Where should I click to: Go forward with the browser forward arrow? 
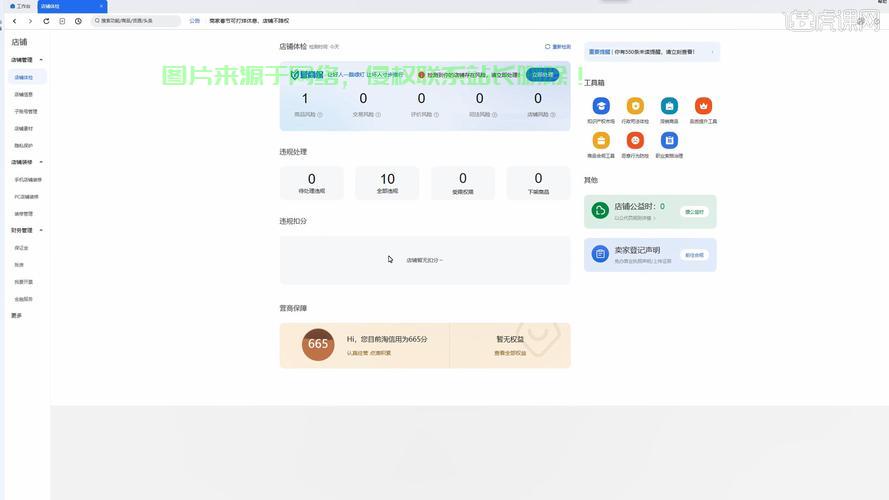tap(30, 21)
